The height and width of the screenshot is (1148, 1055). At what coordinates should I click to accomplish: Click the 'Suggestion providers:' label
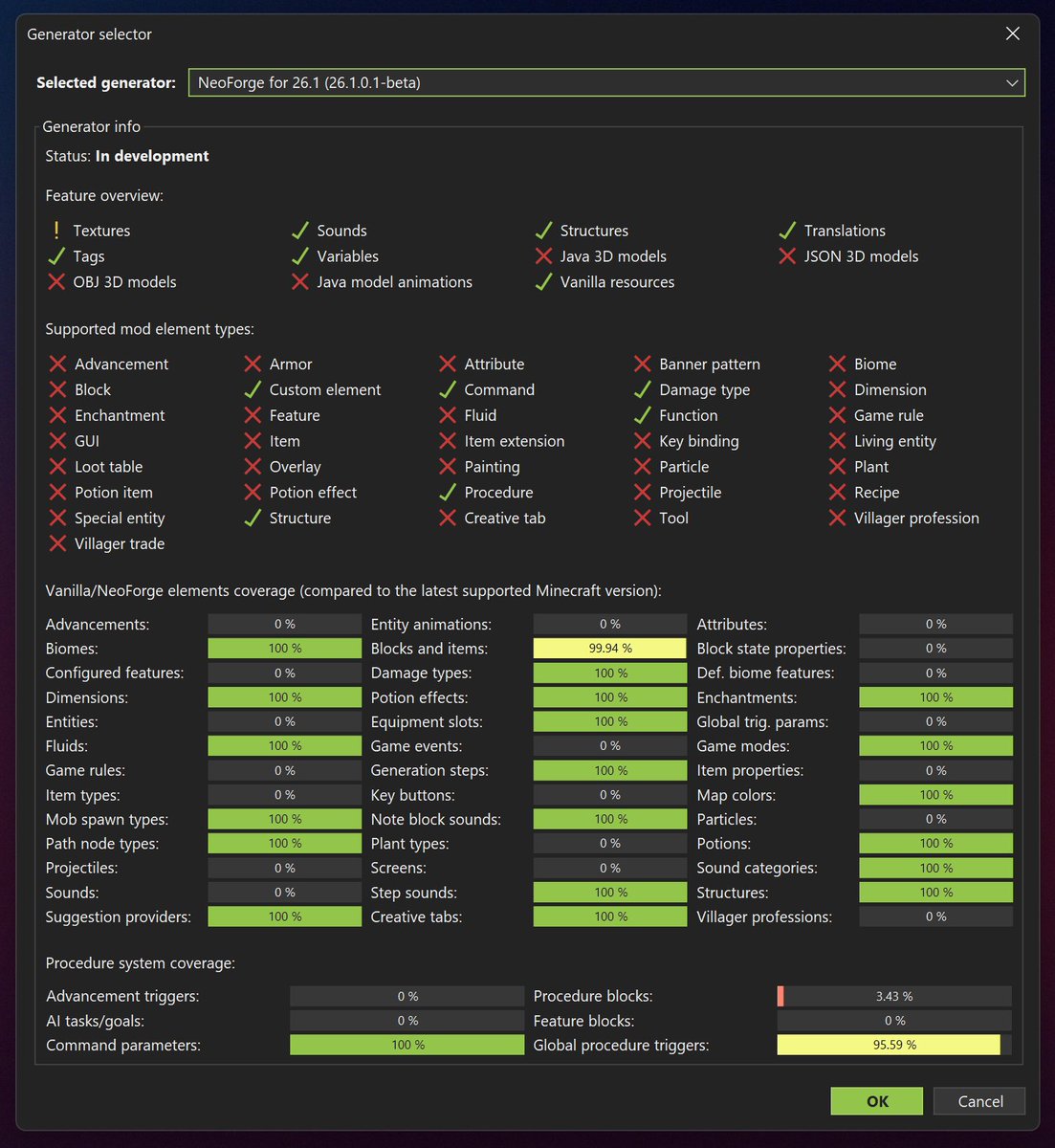tap(119, 916)
